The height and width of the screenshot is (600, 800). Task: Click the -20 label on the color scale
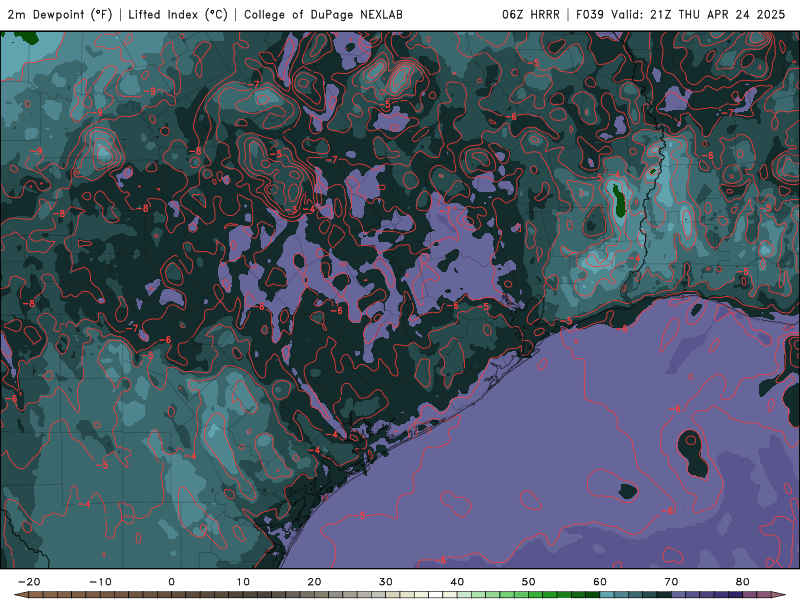[29, 582]
